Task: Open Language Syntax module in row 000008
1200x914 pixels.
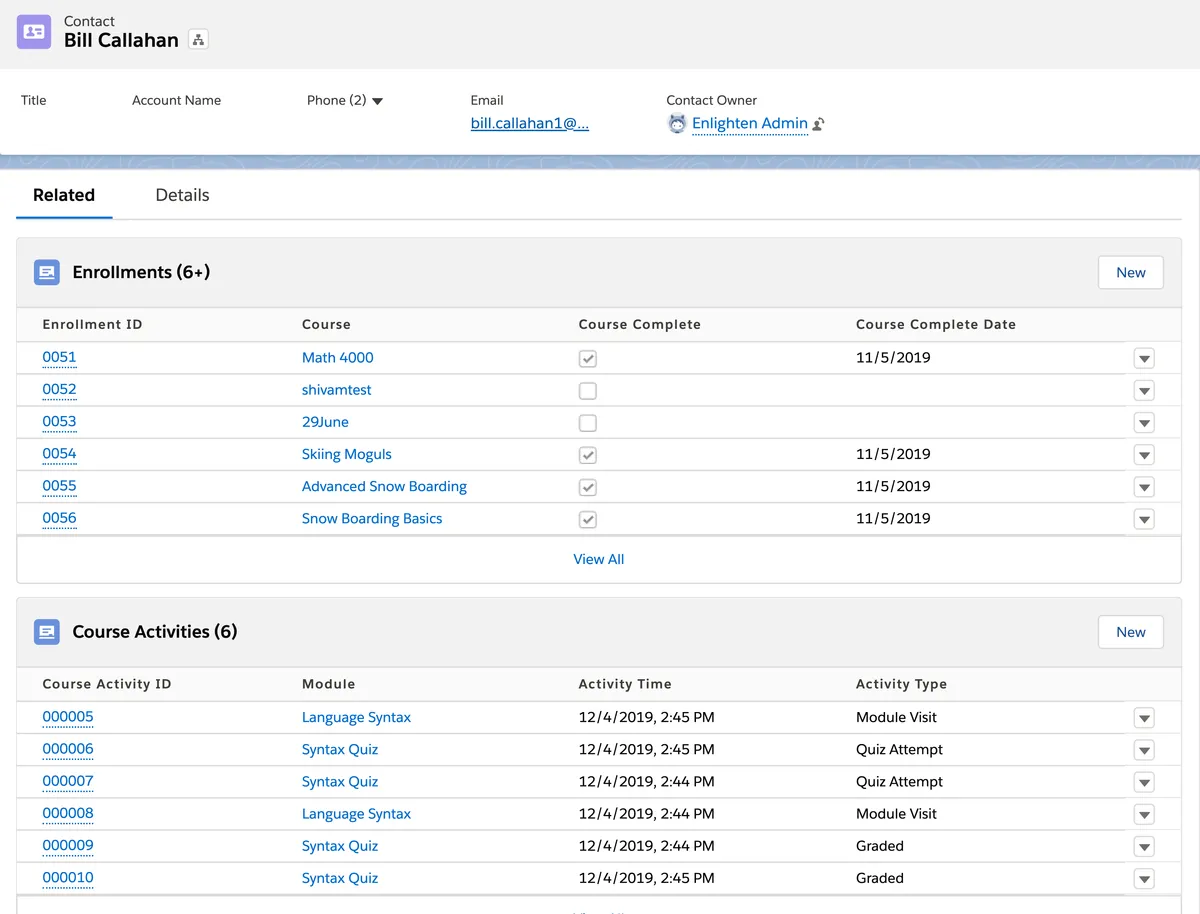Action: click(356, 814)
